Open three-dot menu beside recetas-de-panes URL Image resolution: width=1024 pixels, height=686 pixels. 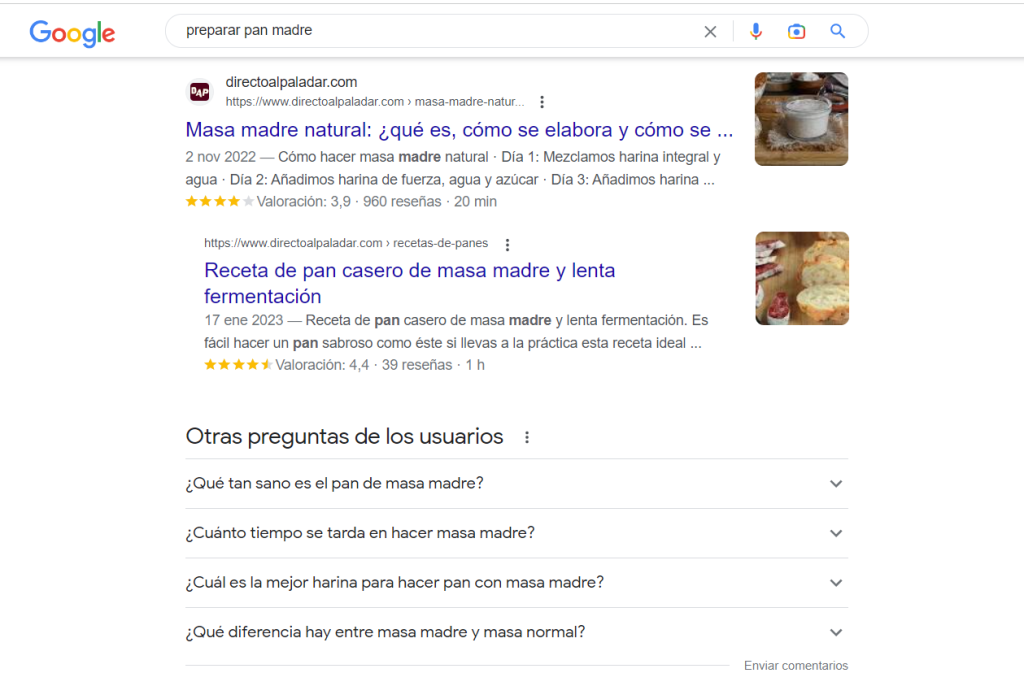(x=507, y=244)
